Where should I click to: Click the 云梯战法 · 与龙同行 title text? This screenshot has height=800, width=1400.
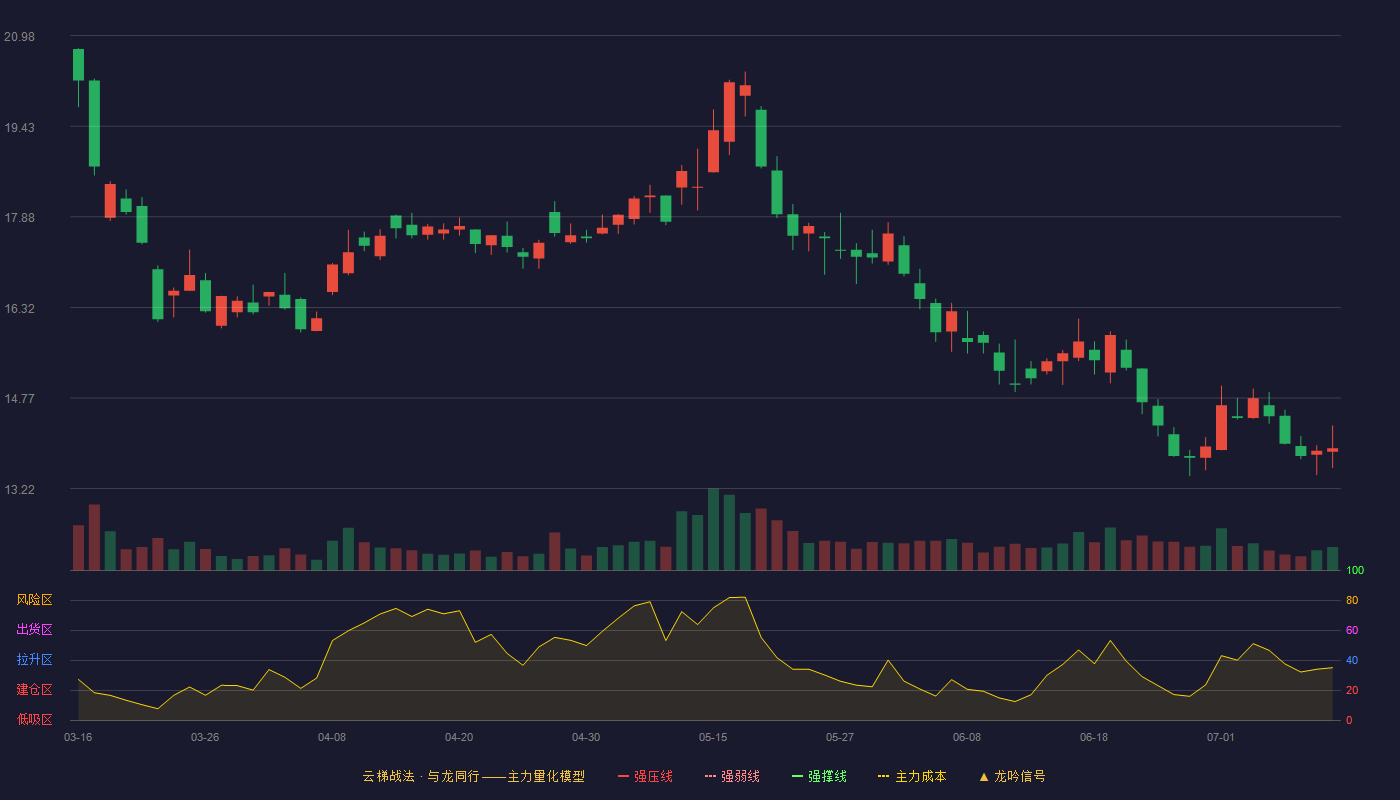(420, 776)
